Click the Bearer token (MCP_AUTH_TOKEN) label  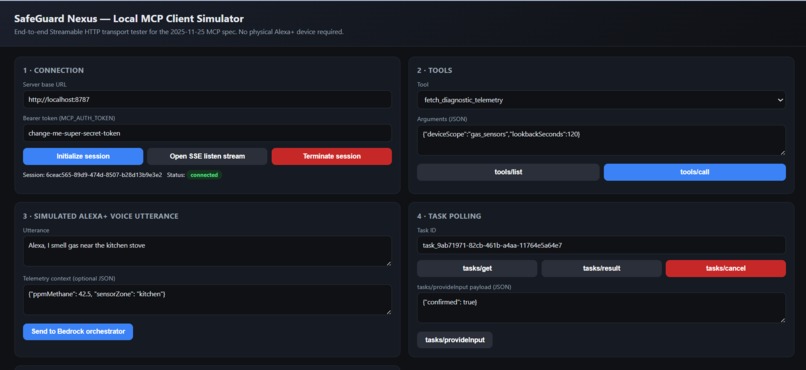pyautogui.click(x=69, y=118)
